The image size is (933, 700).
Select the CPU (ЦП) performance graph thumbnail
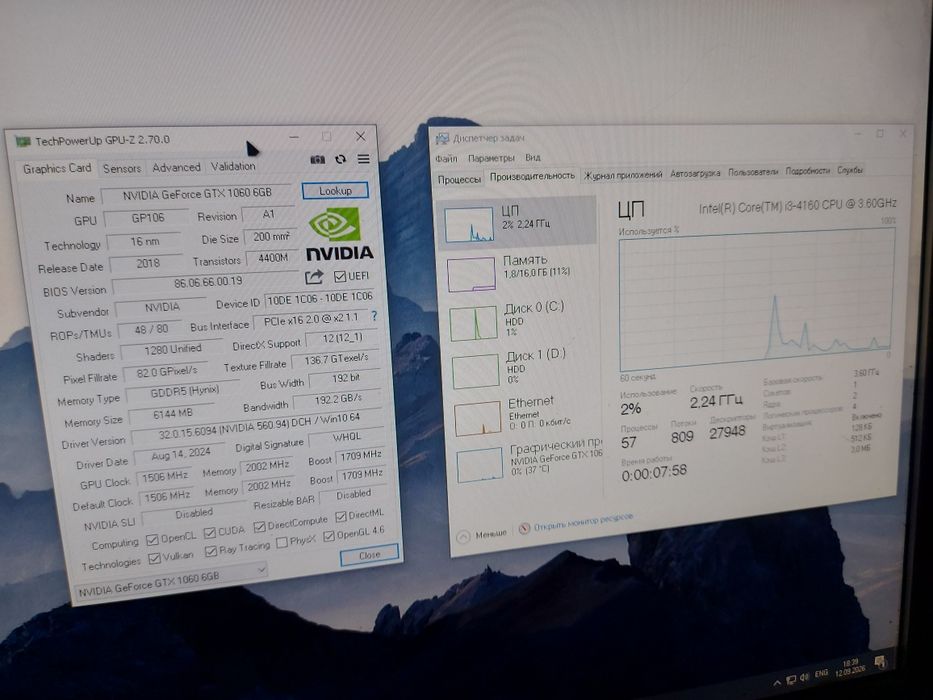[x=469, y=224]
